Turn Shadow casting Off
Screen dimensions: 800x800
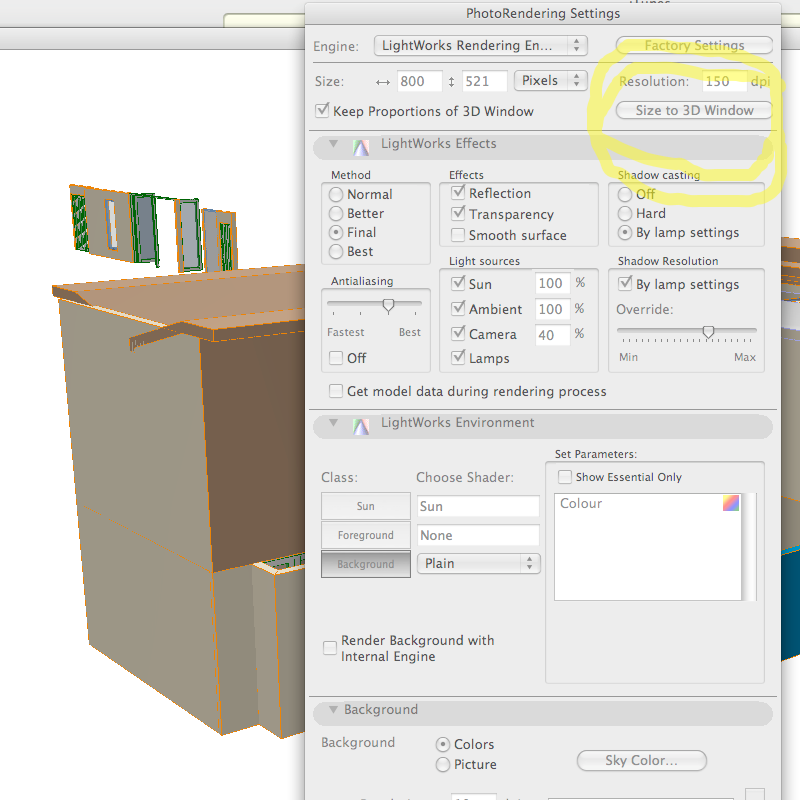624,194
